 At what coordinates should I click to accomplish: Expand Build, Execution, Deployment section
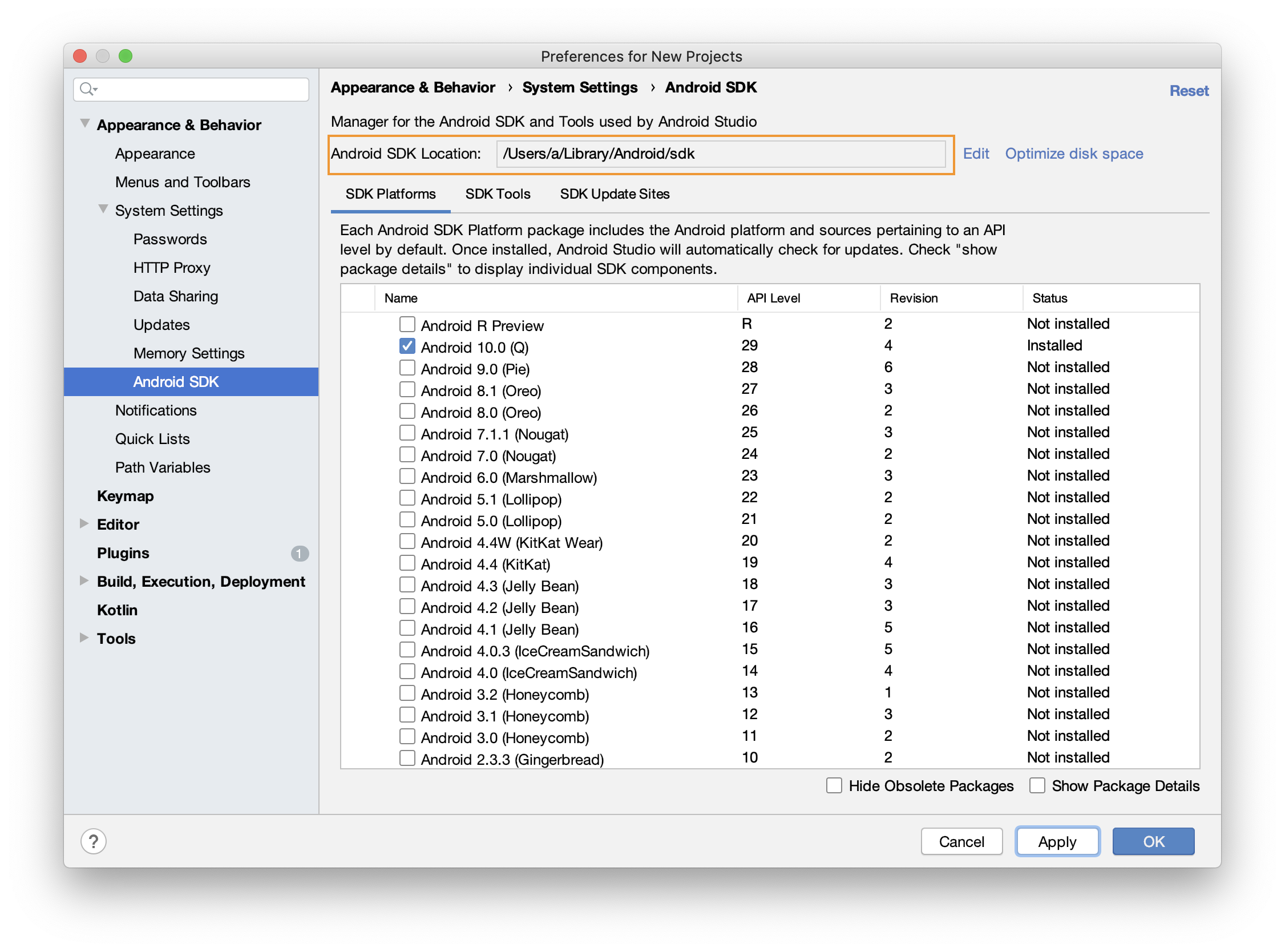coord(84,580)
